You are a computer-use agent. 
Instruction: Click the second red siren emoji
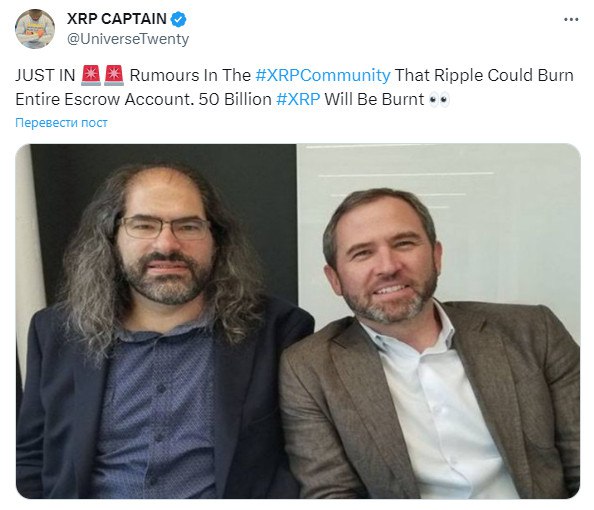click(114, 75)
